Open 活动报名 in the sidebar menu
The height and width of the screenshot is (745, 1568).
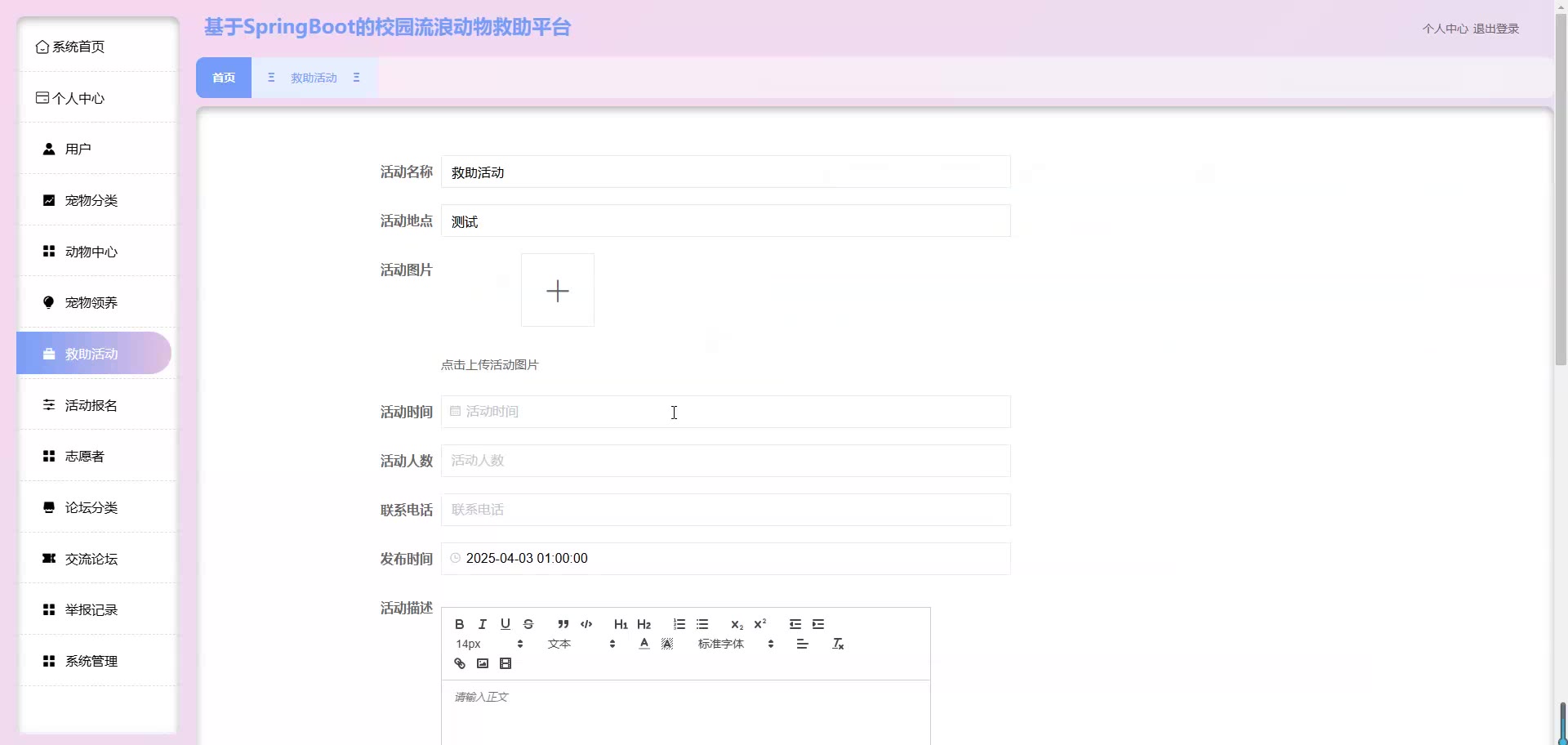[91, 405]
